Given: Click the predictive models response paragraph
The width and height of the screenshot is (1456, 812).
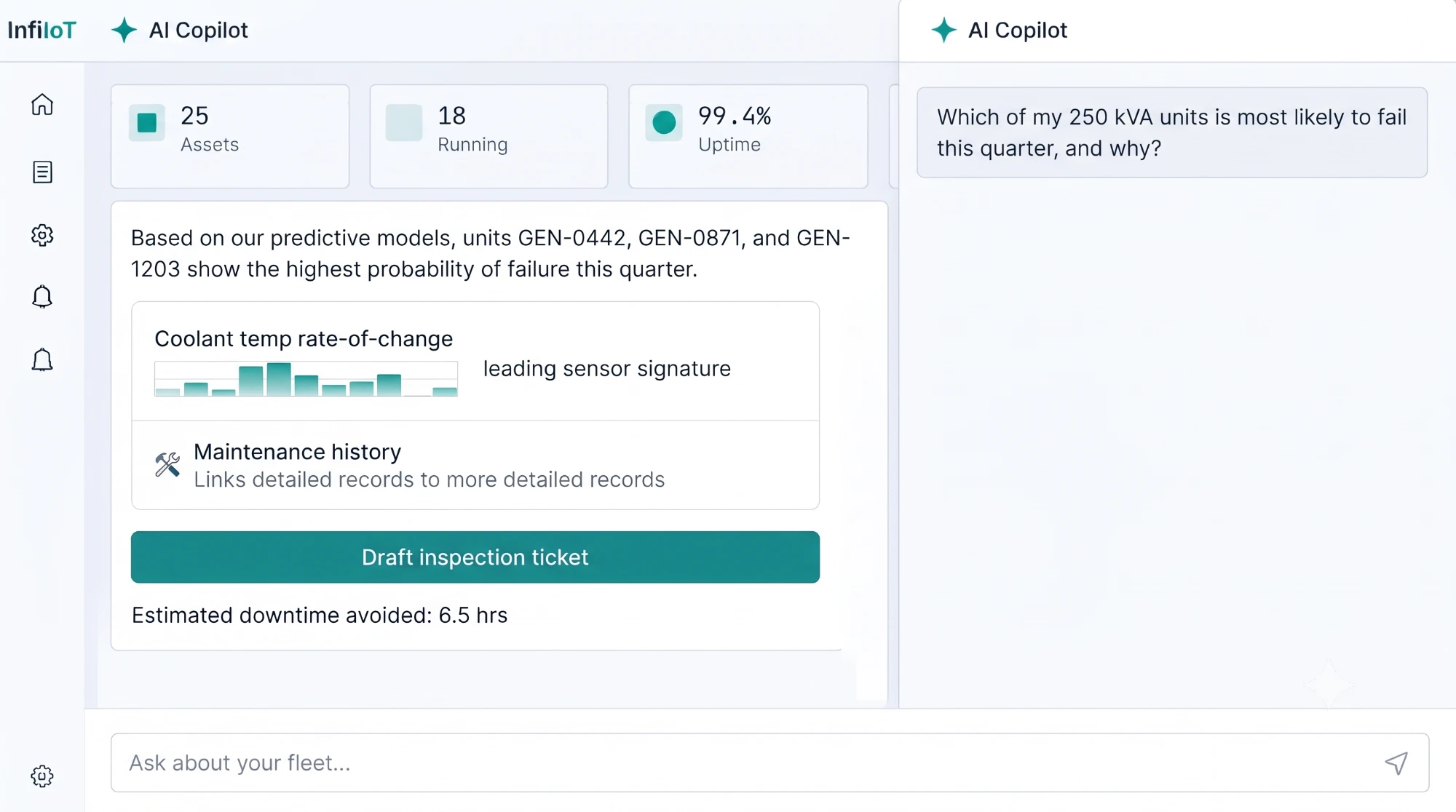Looking at the screenshot, I should (491, 253).
